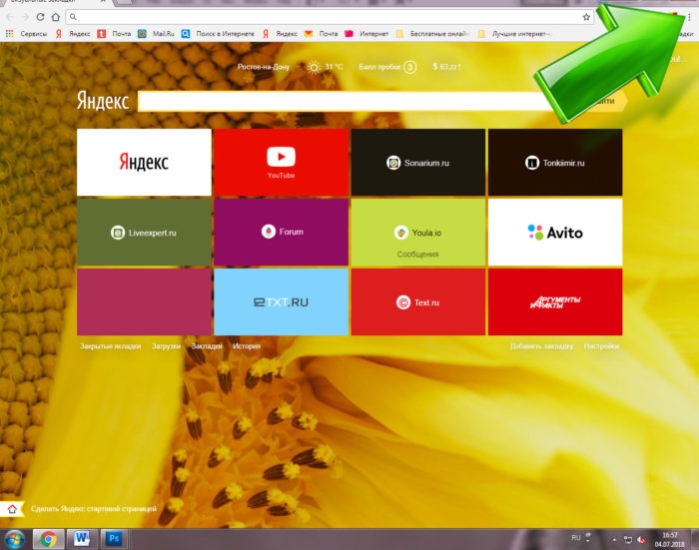
Task: Open the Windows Start menu
Action: pyautogui.click(x=14, y=539)
